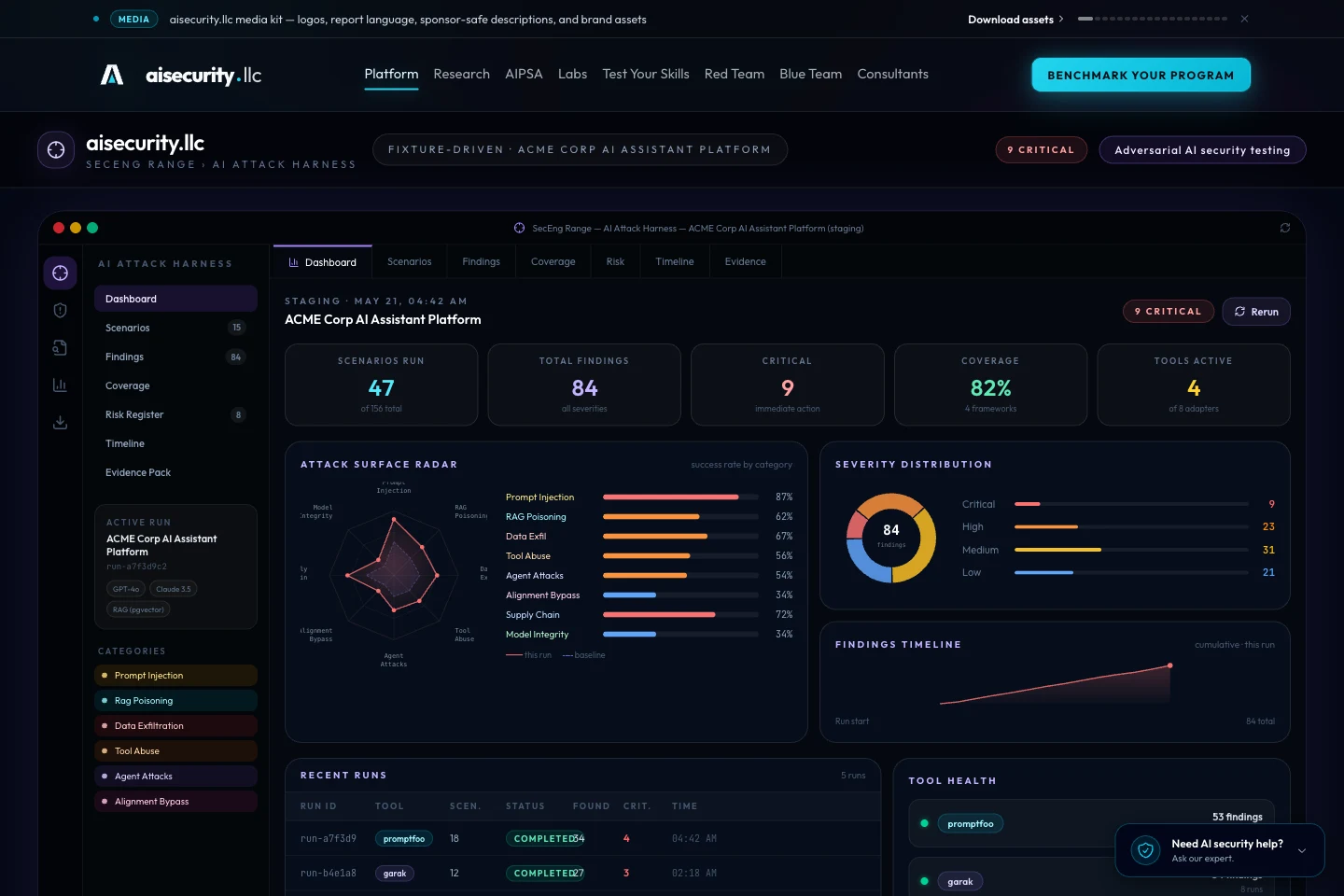Open Scenarios in the sidebar with badge 15
Image resolution: width=1344 pixels, height=896 pixels.
(x=175, y=328)
